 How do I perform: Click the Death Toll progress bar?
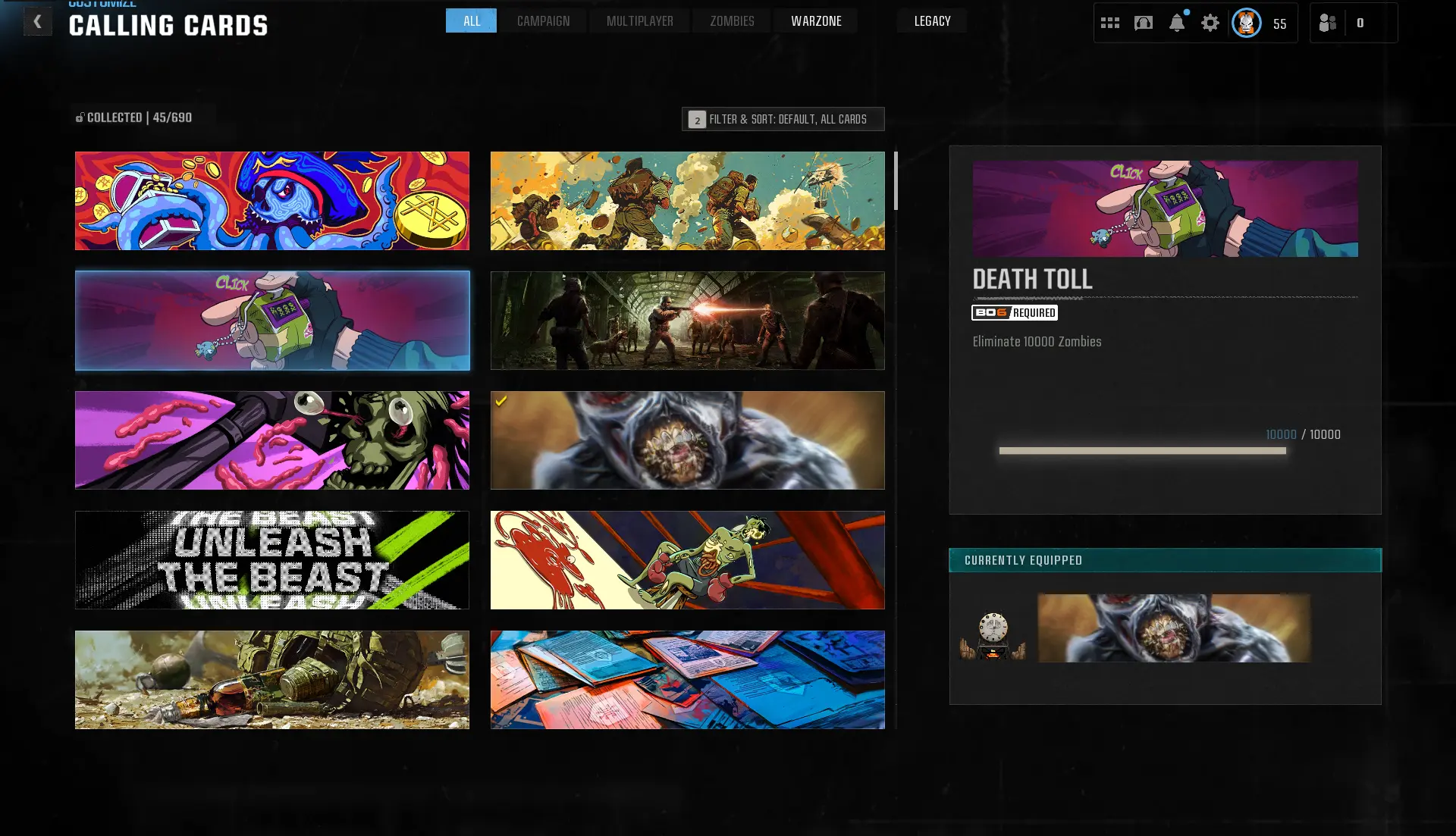pos(1142,451)
